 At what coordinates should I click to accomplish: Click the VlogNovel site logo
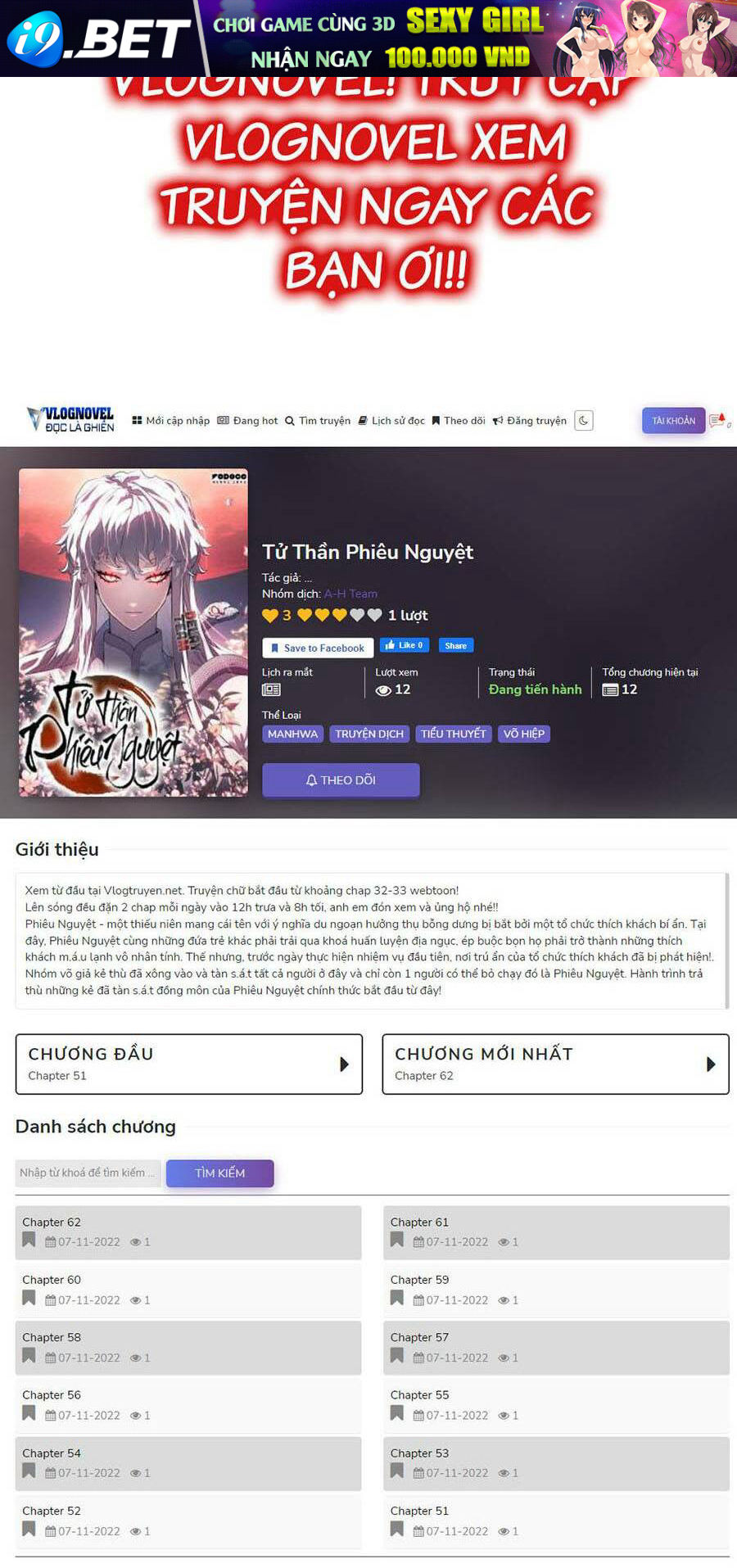tap(71, 419)
